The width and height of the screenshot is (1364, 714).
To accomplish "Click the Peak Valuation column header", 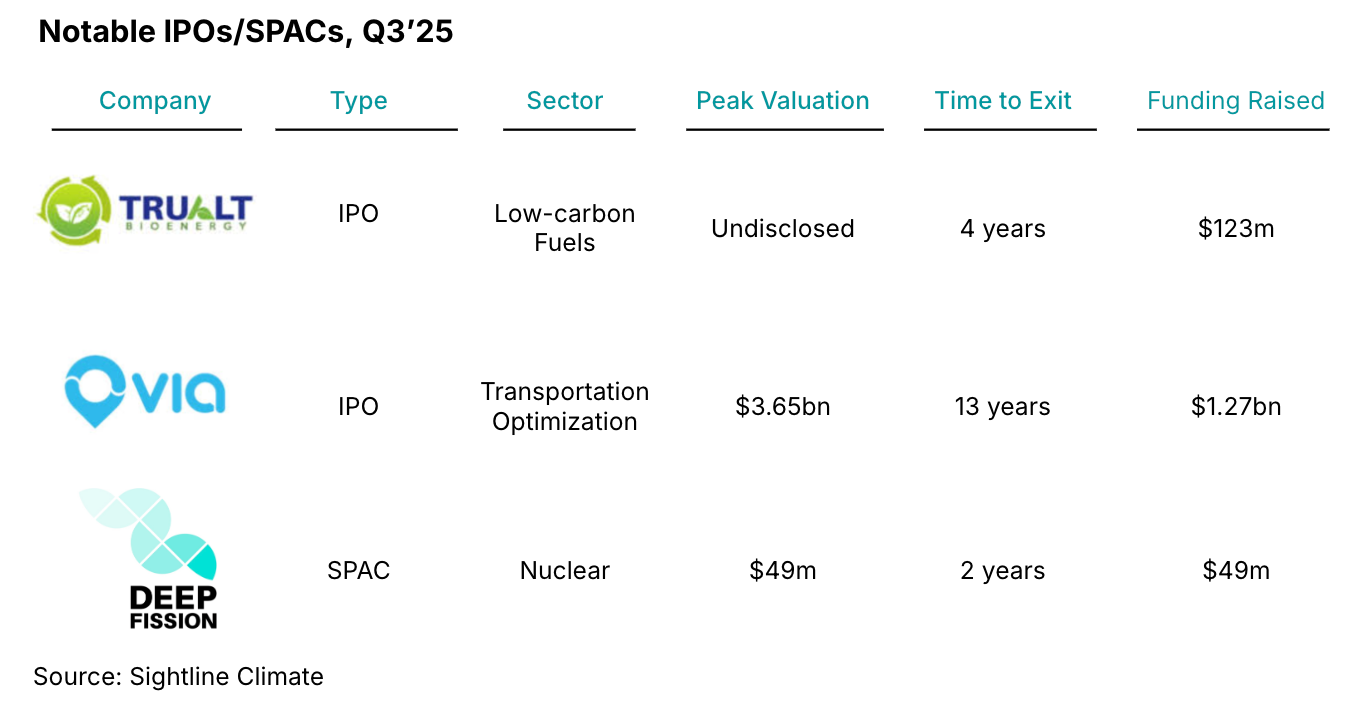I will [783, 101].
